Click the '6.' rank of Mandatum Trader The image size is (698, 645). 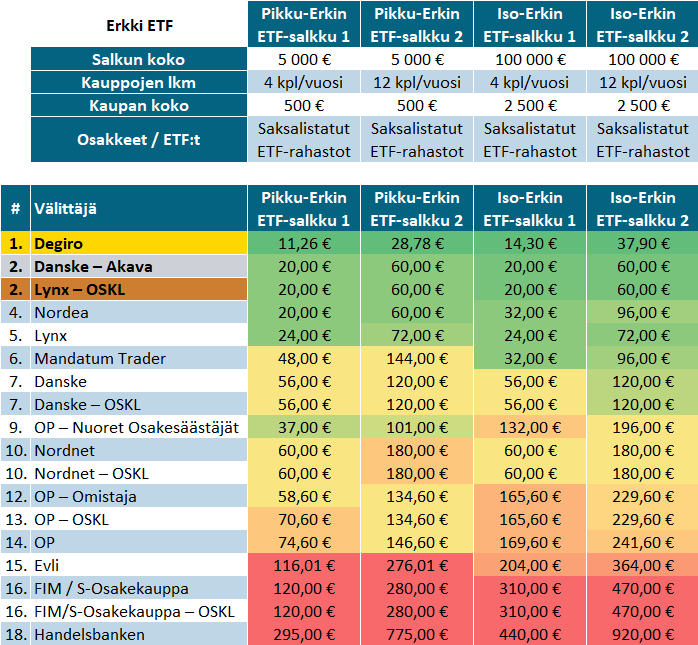tap(16, 358)
